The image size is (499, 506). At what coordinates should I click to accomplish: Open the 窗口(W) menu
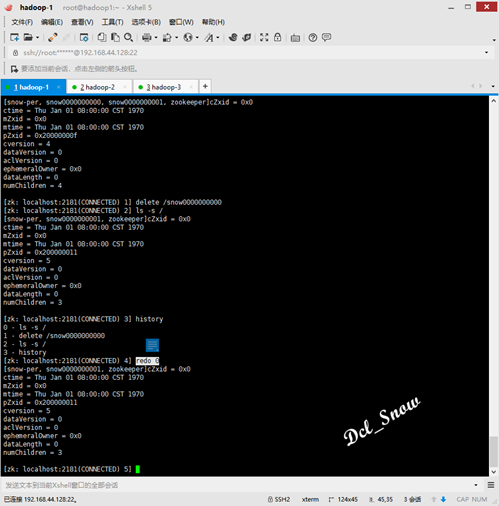(181, 22)
